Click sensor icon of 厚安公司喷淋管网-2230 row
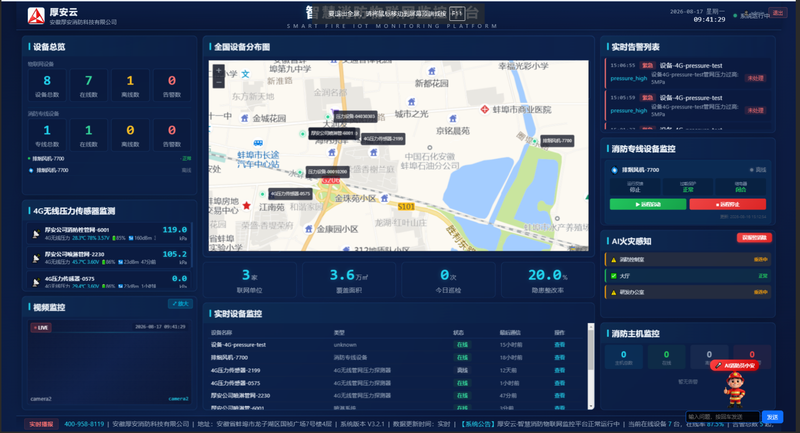This screenshot has width=800, height=433. coord(36,258)
